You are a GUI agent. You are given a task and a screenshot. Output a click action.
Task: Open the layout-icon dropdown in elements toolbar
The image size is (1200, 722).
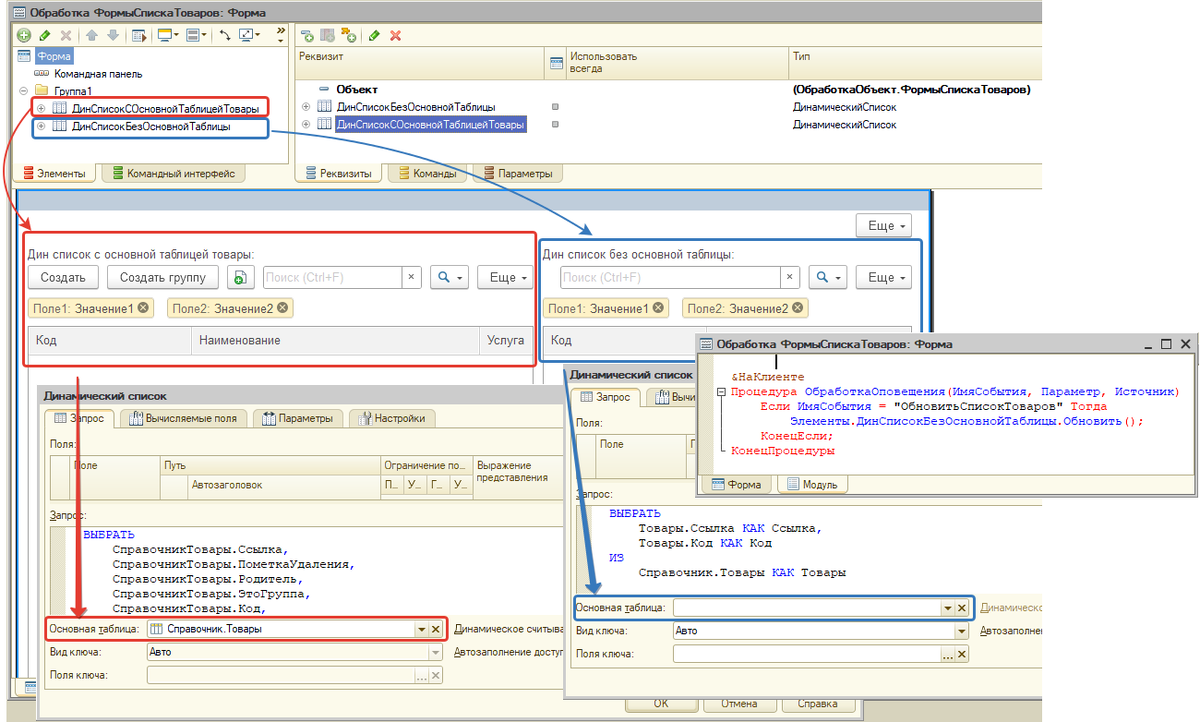pos(197,35)
